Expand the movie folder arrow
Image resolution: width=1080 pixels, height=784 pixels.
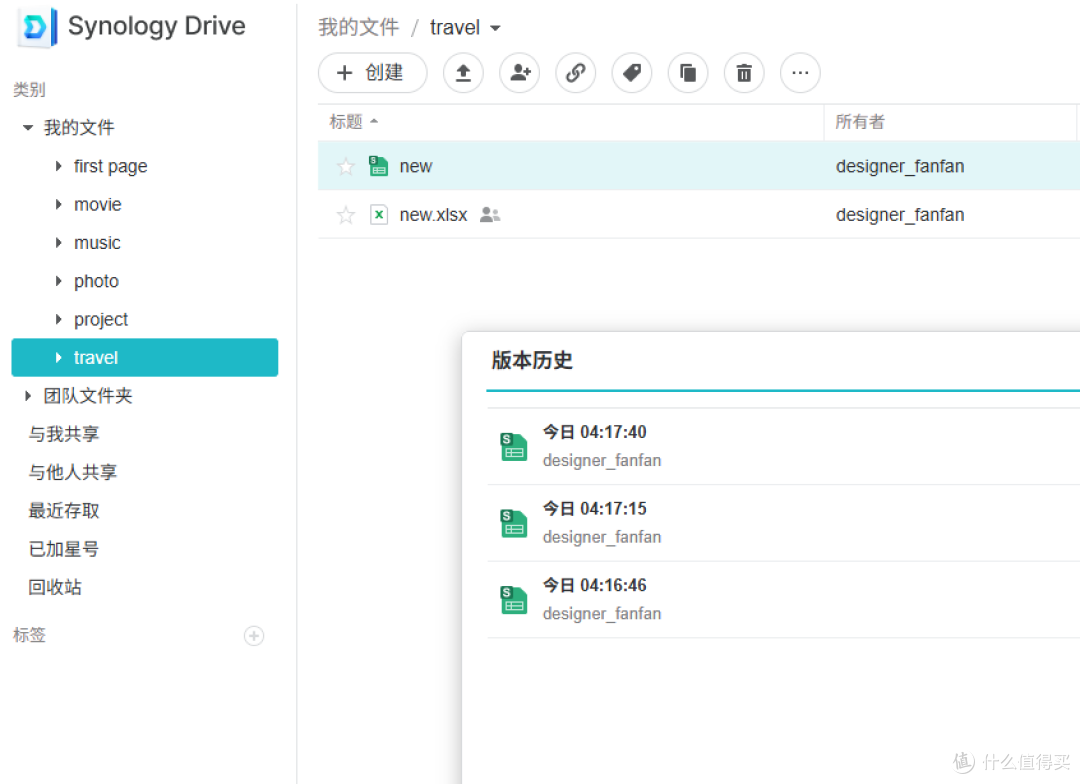[59, 205]
